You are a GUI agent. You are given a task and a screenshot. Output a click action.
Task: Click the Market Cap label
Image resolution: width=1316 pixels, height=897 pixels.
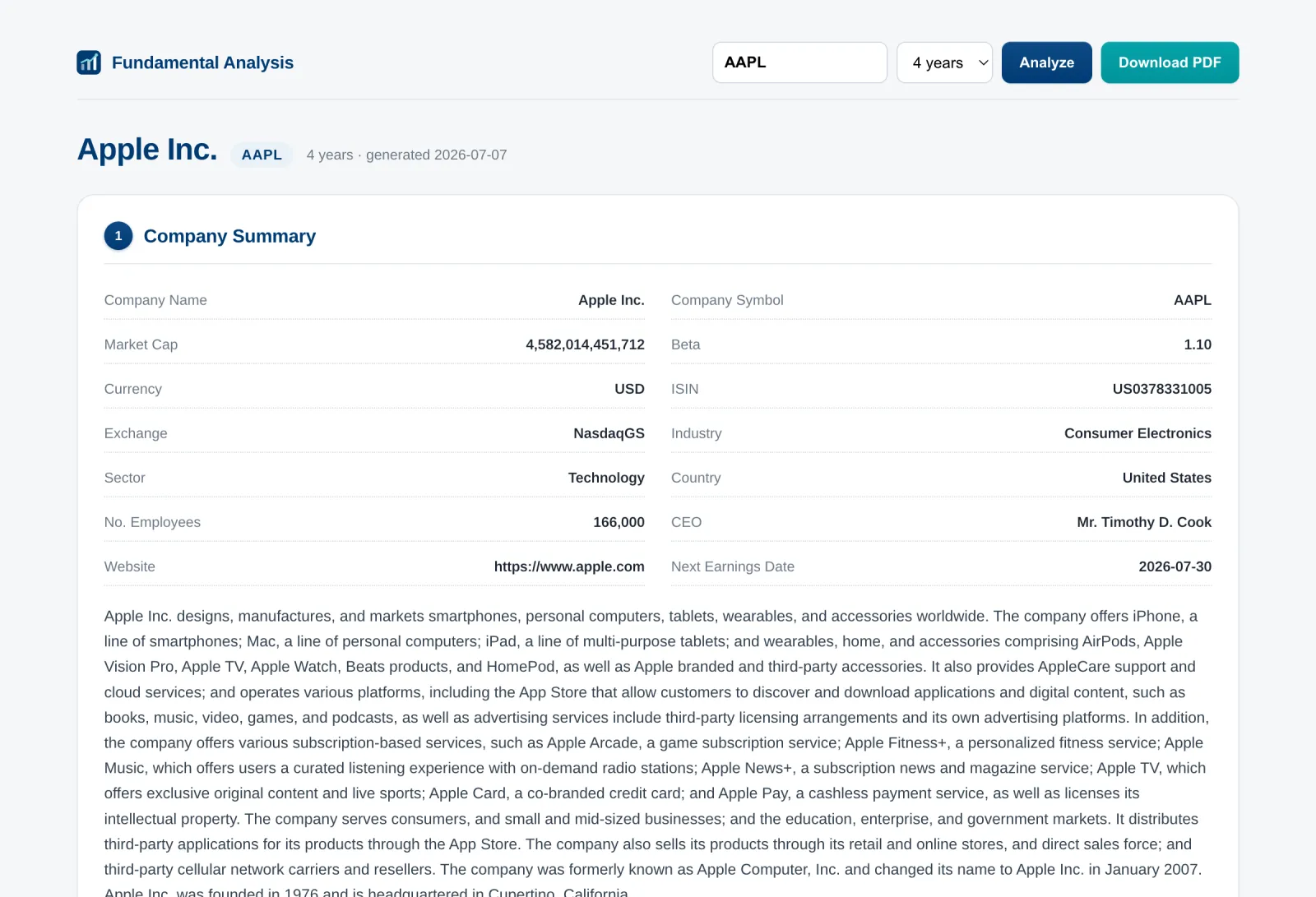141,344
